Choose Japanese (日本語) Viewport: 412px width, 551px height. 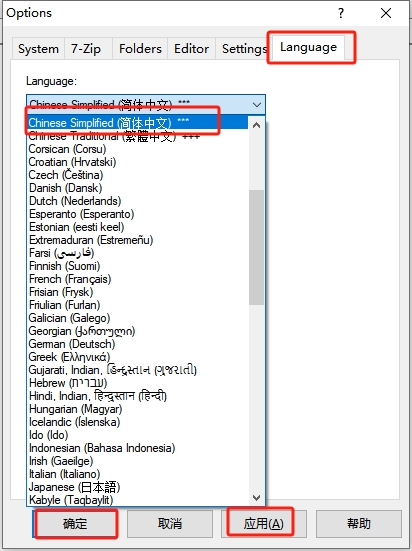(138, 487)
